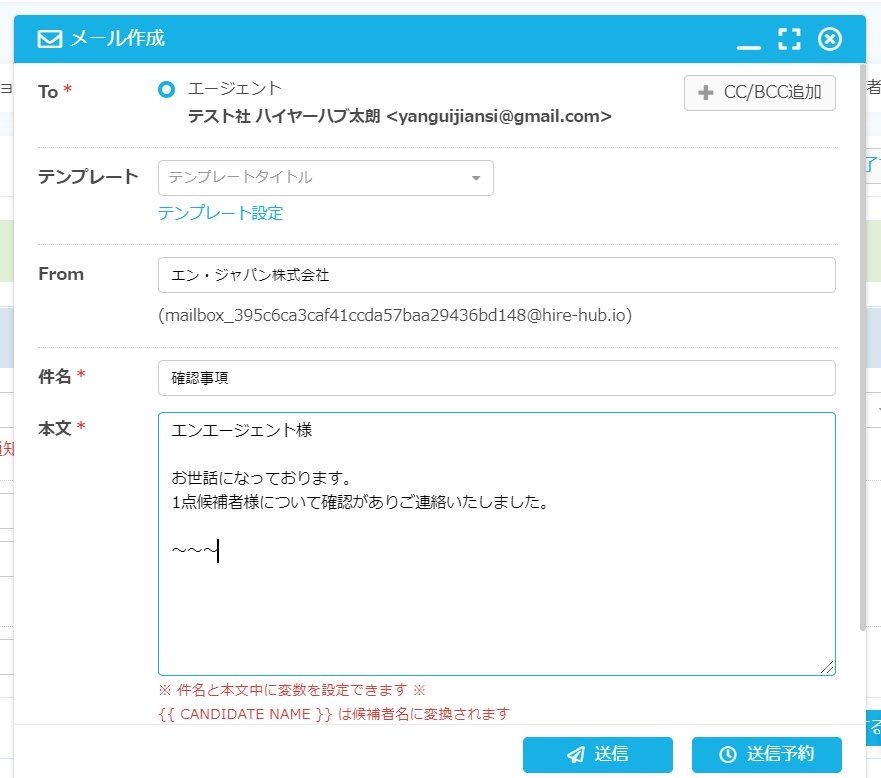Select the エージェント radio button

click(x=166, y=89)
